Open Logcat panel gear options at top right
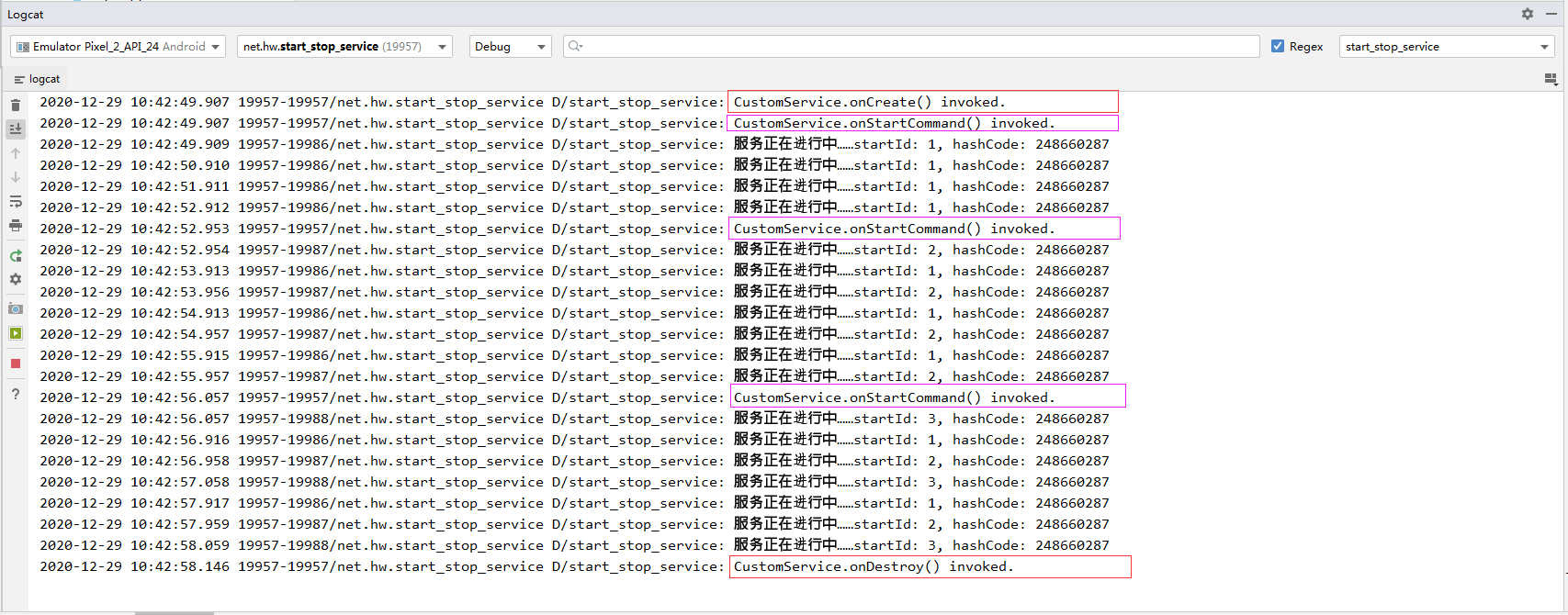 click(1528, 14)
